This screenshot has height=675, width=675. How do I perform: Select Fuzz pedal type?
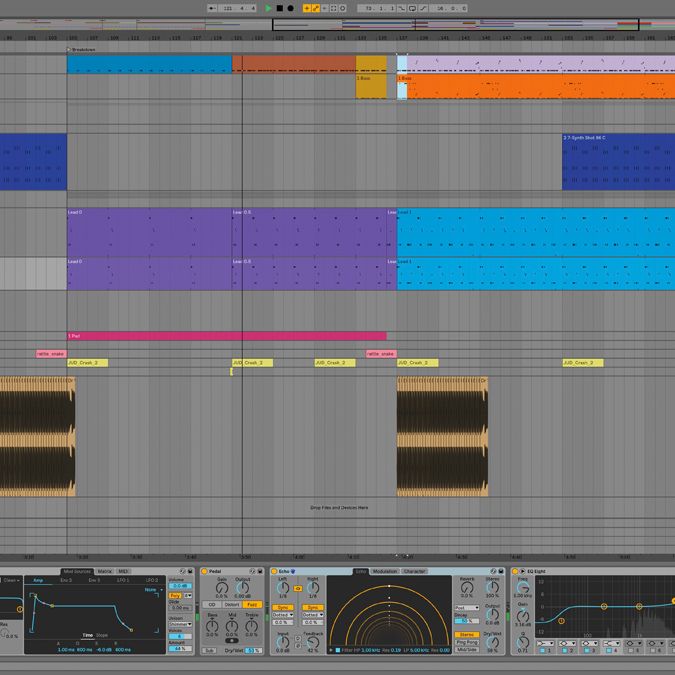click(x=252, y=604)
